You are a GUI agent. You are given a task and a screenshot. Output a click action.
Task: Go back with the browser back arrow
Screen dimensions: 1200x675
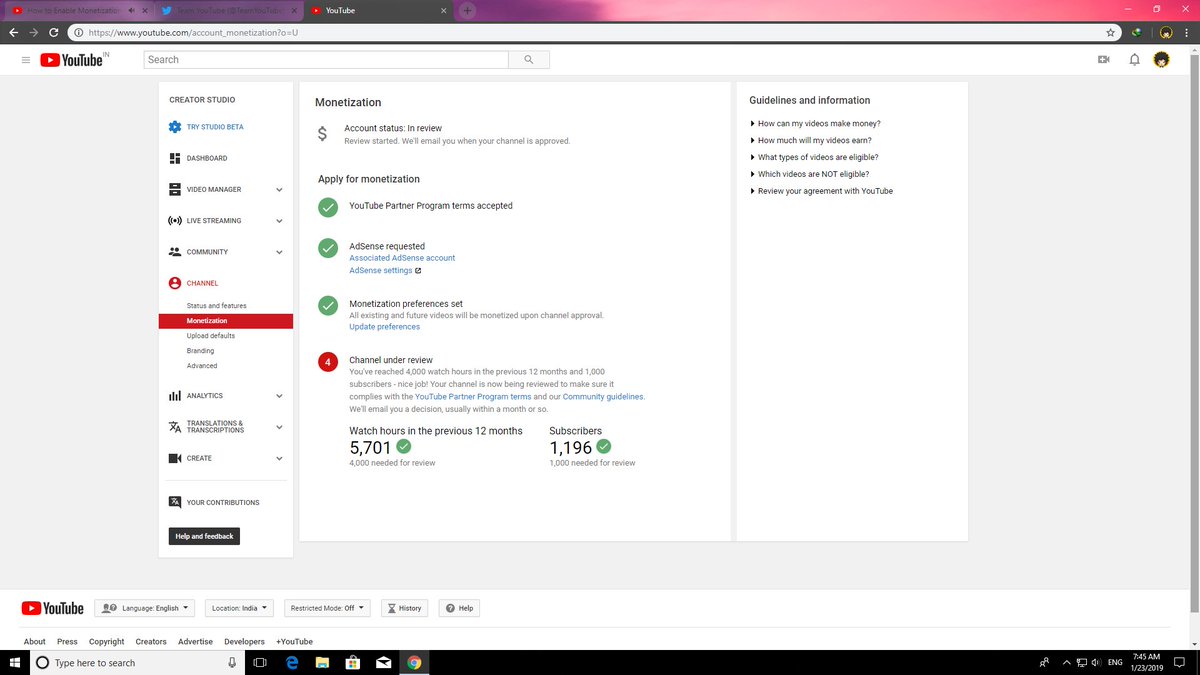pos(13,32)
